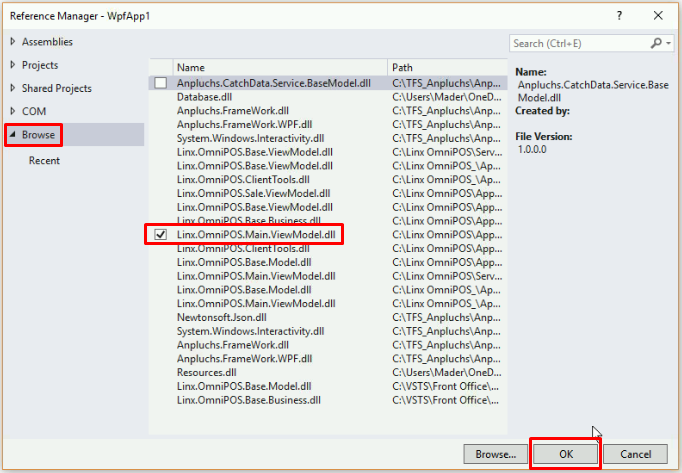Sort by the Name column header
This screenshot has height=473, width=682.
(x=280, y=67)
